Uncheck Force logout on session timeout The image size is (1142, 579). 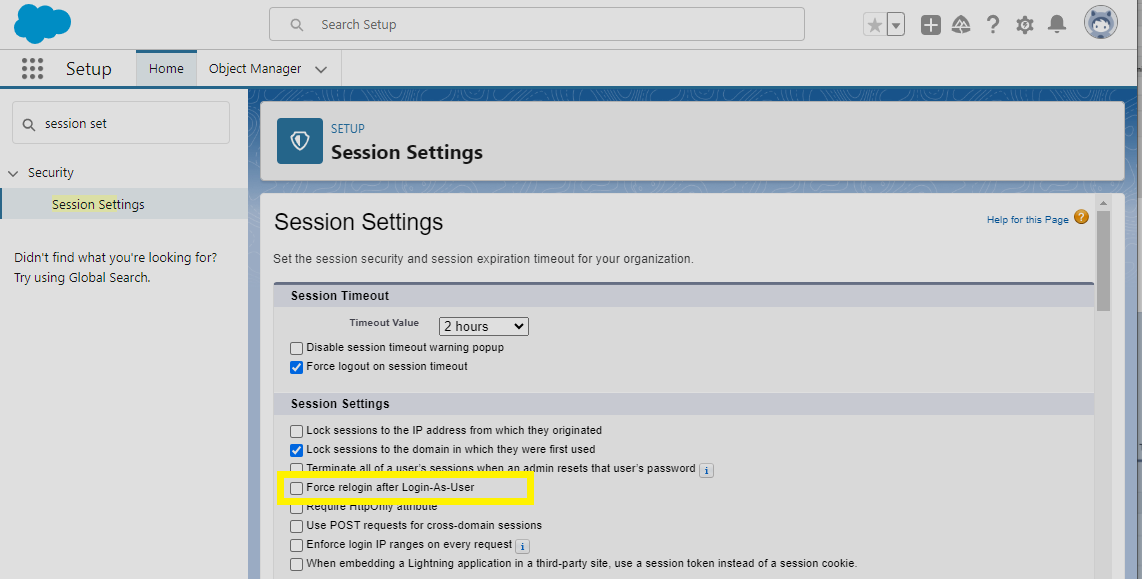(296, 367)
